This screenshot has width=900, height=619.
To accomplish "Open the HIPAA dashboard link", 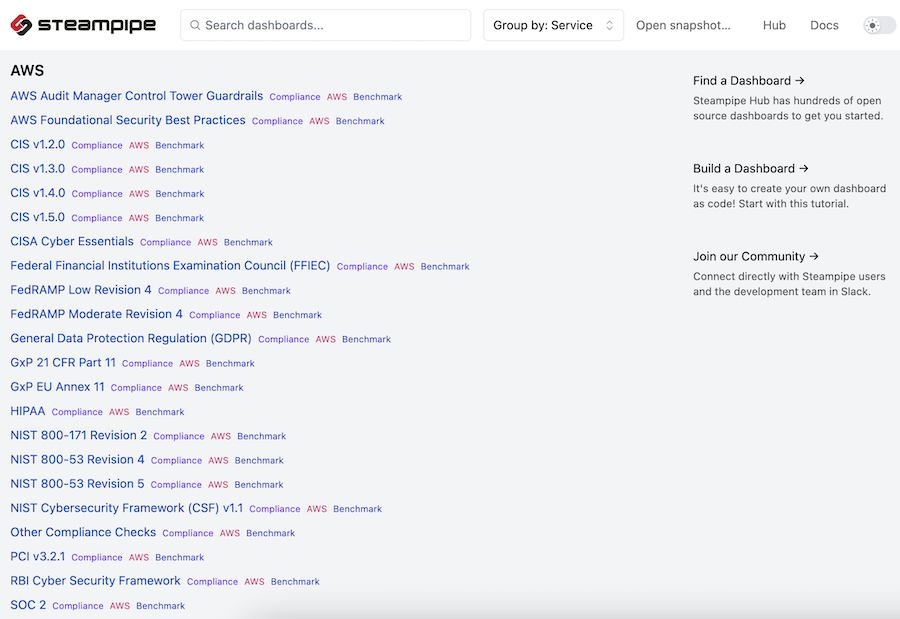I will (28, 411).
